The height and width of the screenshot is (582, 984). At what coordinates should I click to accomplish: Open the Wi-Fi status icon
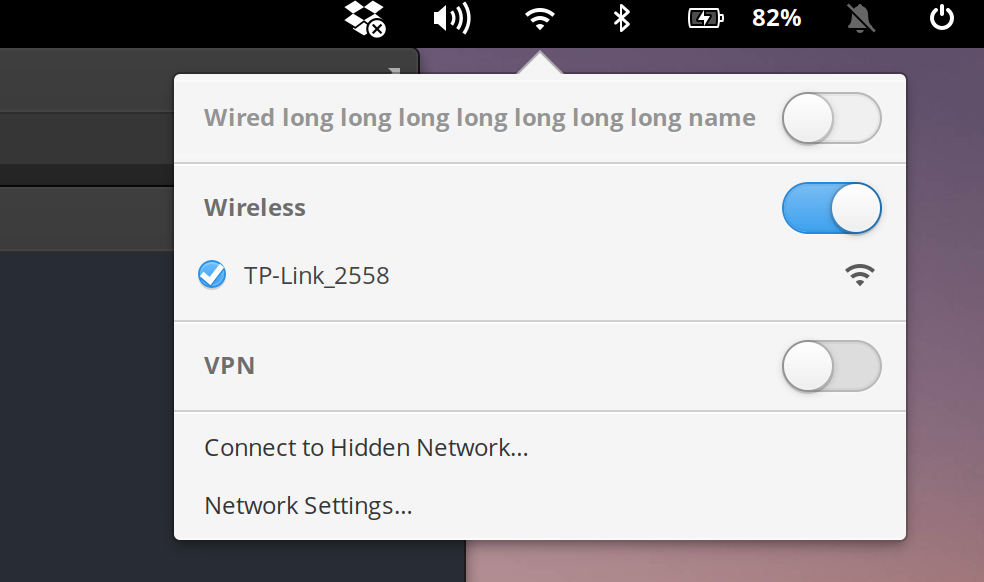[x=540, y=18]
